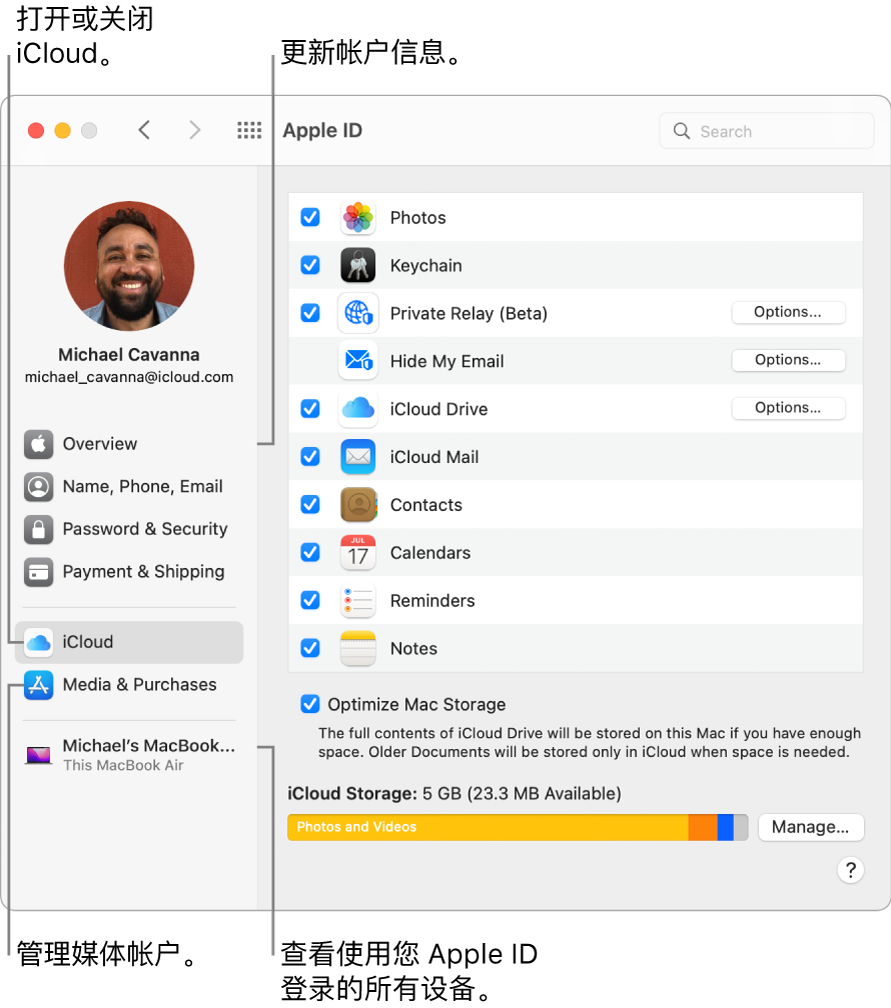Viewport: 891px width, 1008px height.
Task: Uncheck Optimize Mac Storage
Action: 310,704
